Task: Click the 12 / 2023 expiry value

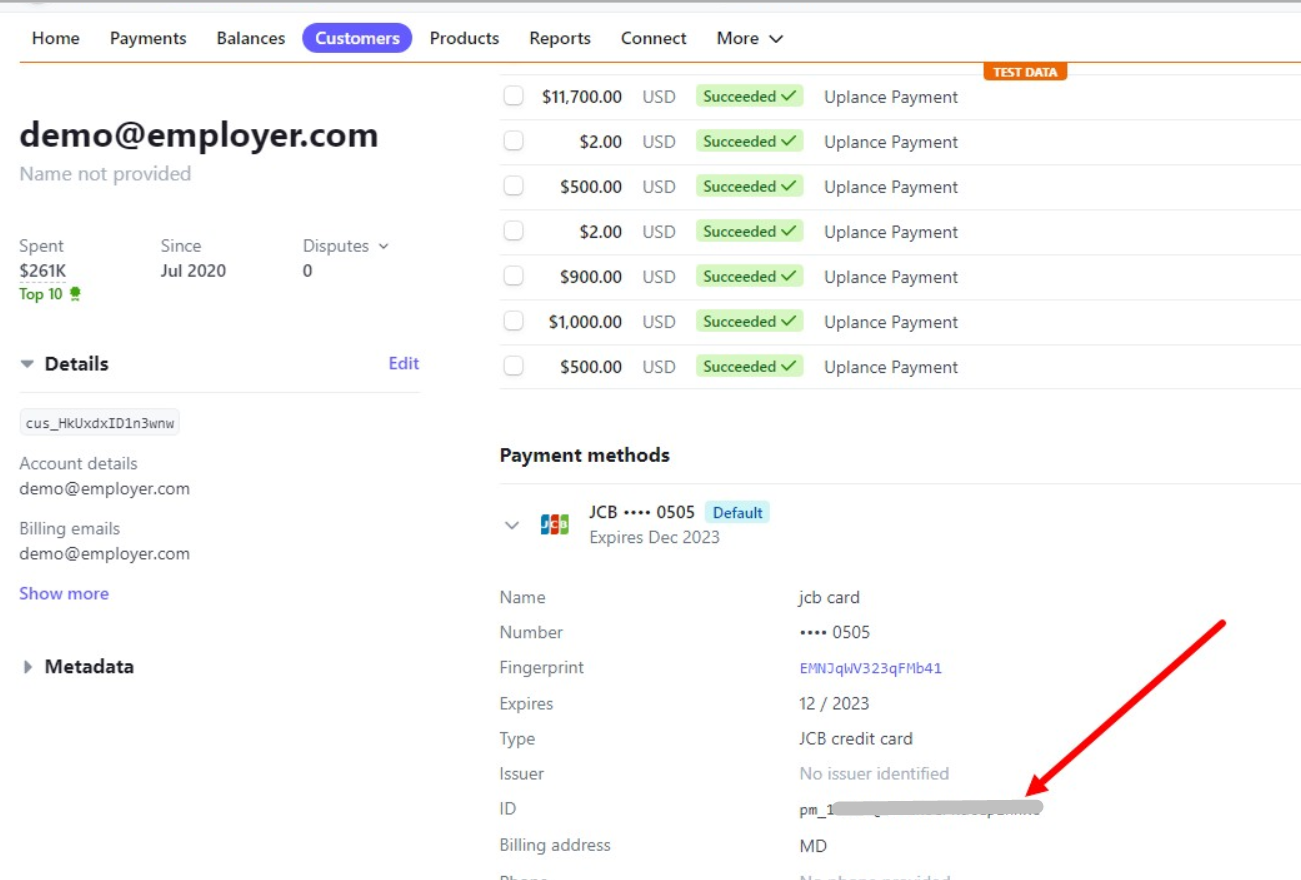Action: tap(835, 704)
